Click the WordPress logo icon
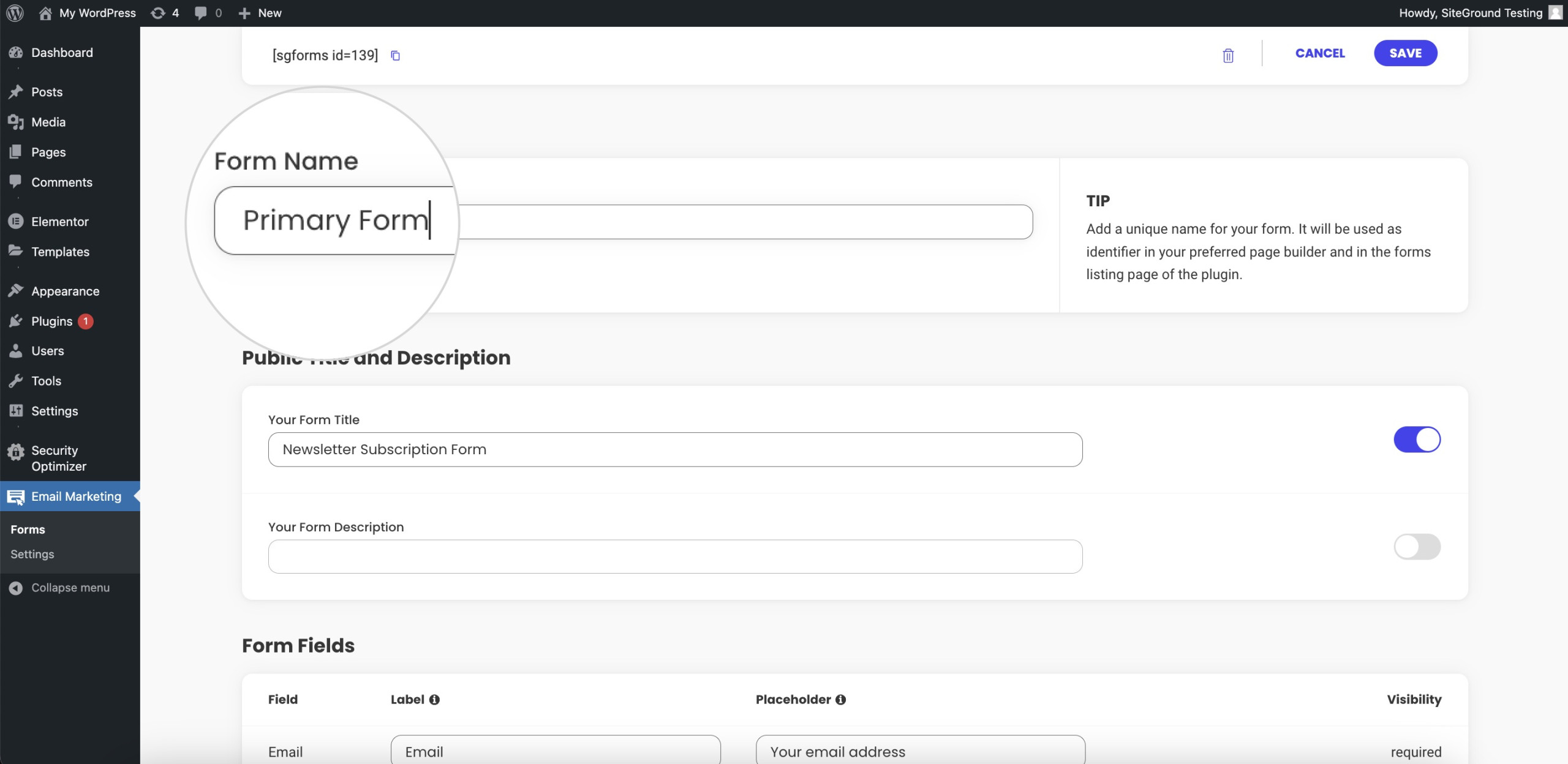Screen dimensions: 1568x764 click(15, 13)
